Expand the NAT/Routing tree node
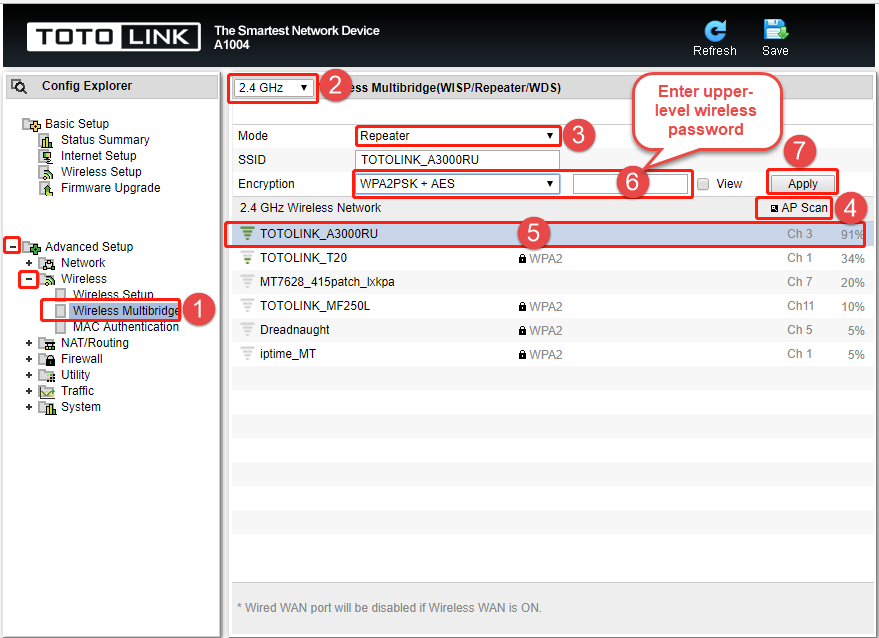 click(29, 343)
